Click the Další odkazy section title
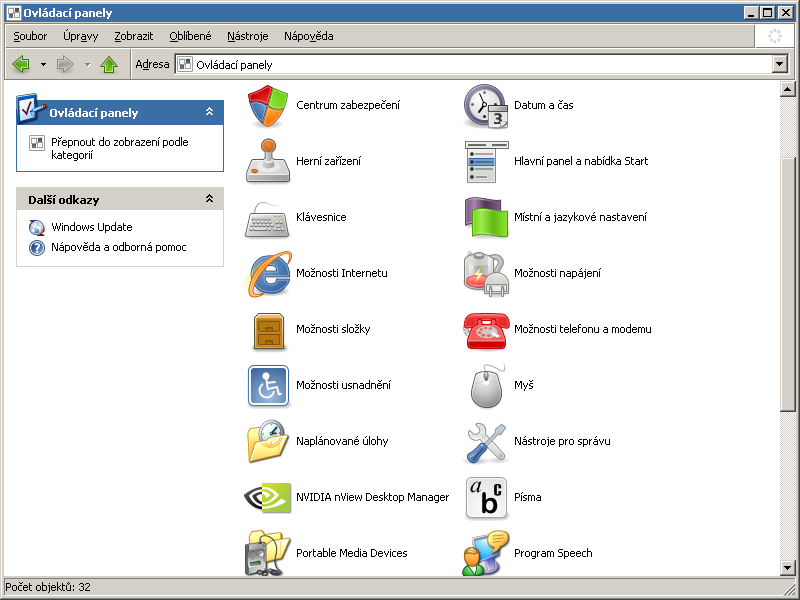The width and height of the screenshot is (800, 600). click(x=64, y=200)
